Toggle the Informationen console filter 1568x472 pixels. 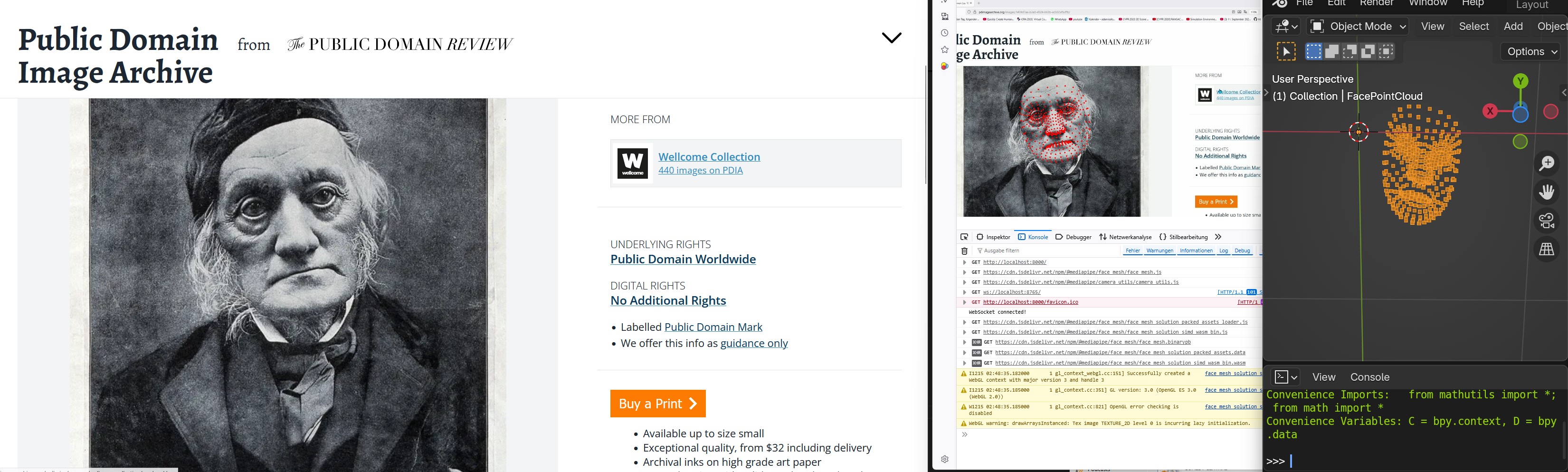click(x=1196, y=251)
